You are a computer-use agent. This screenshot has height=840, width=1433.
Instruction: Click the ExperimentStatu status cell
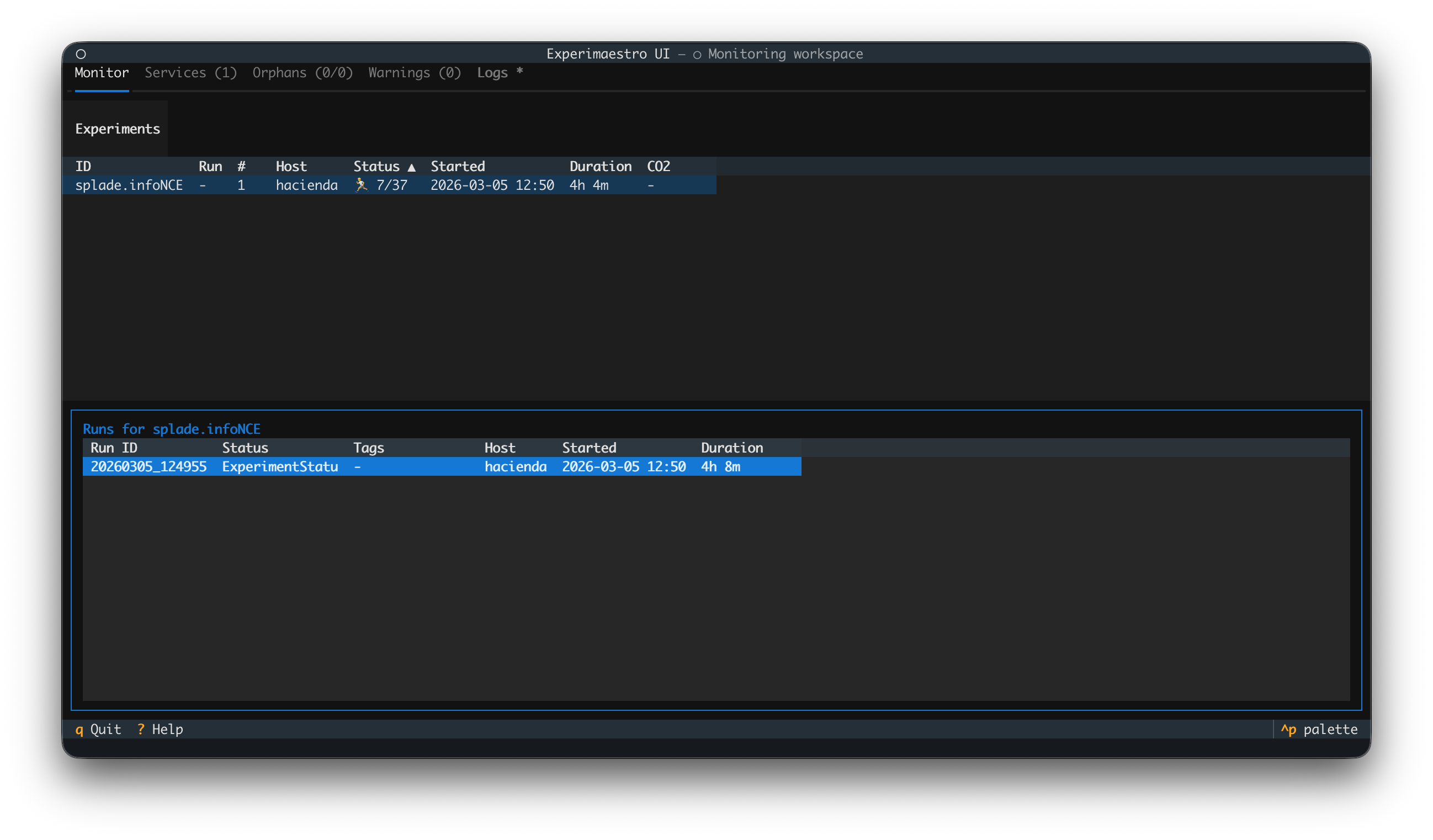point(280,467)
